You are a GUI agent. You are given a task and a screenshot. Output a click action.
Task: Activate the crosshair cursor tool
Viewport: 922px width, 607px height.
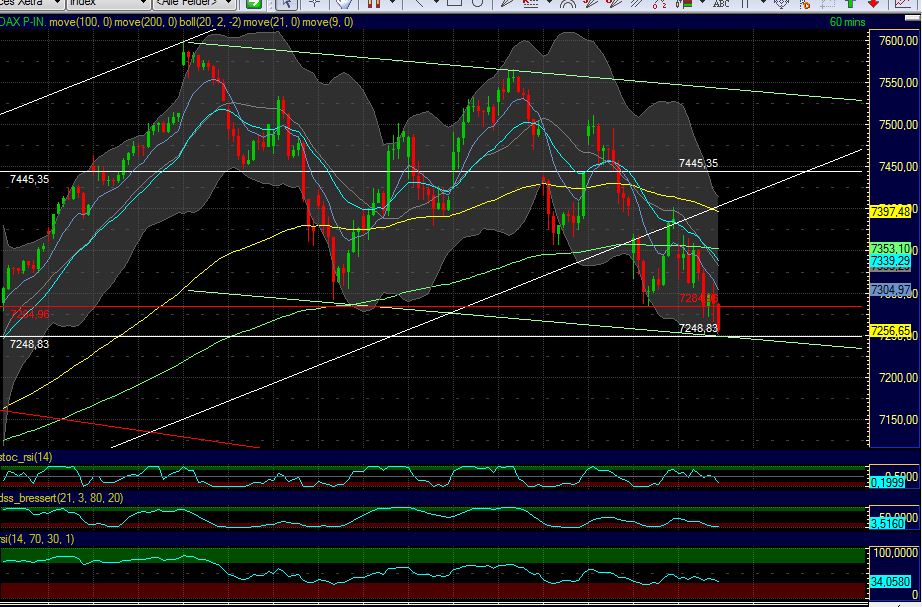point(315,3)
